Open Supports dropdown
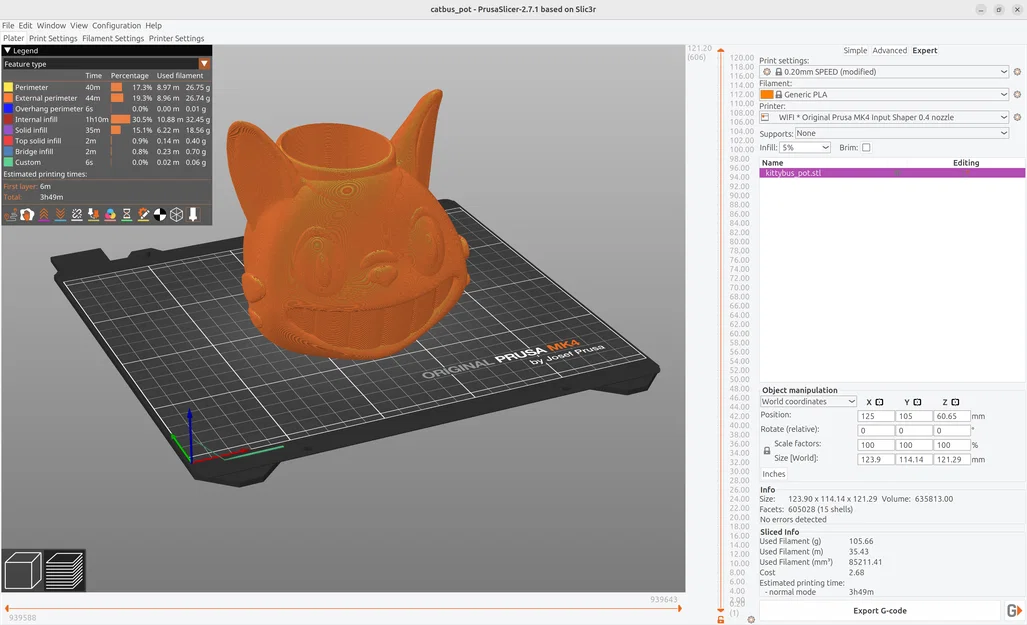 point(902,133)
